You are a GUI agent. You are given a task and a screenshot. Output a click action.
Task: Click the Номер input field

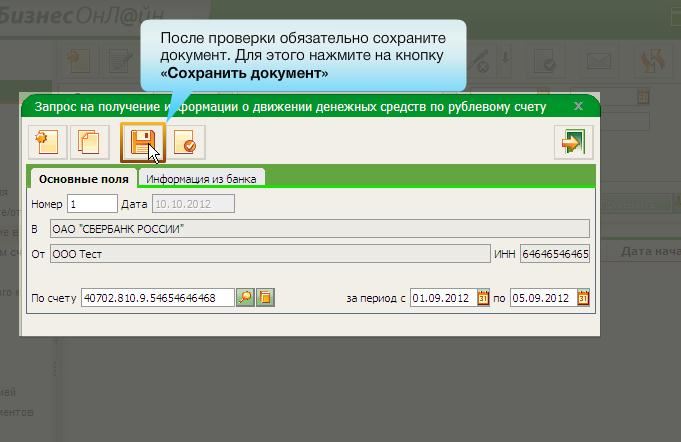point(92,204)
